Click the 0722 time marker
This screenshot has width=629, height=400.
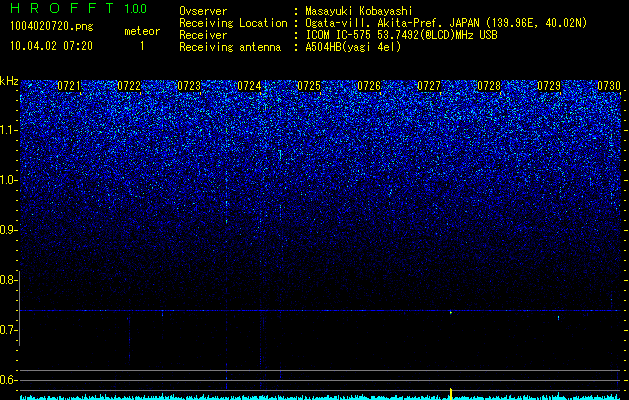[129, 86]
